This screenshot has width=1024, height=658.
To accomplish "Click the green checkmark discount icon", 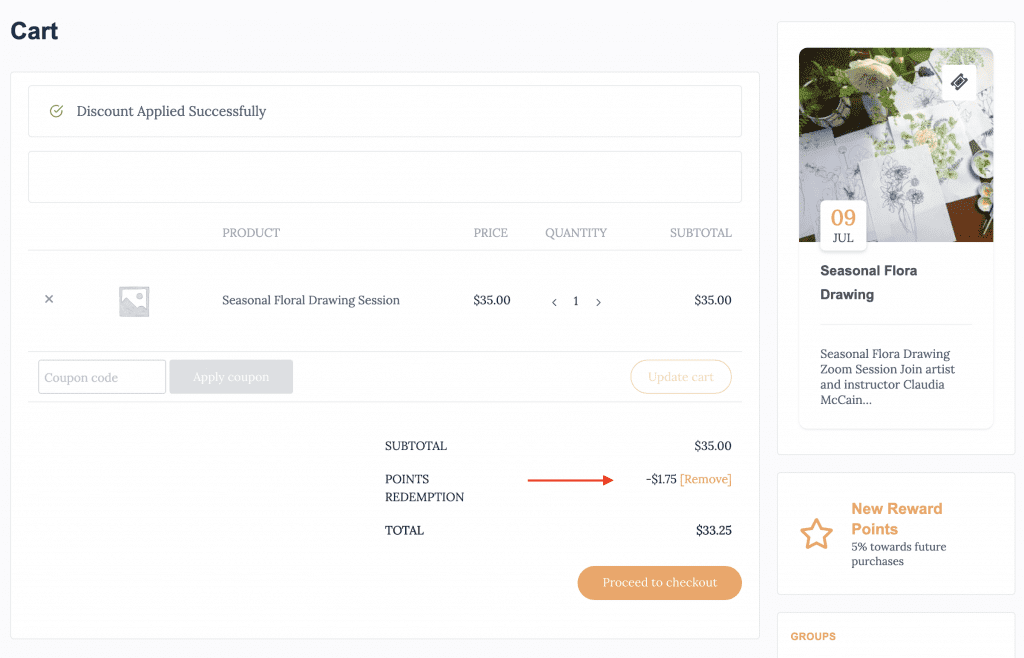I will click(x=57, y=111).
